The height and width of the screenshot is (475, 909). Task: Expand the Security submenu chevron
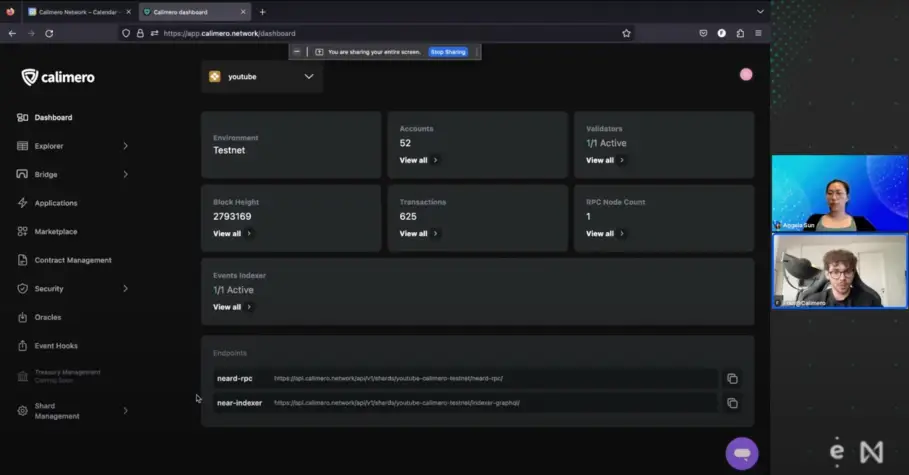click(x=125, y=288)
